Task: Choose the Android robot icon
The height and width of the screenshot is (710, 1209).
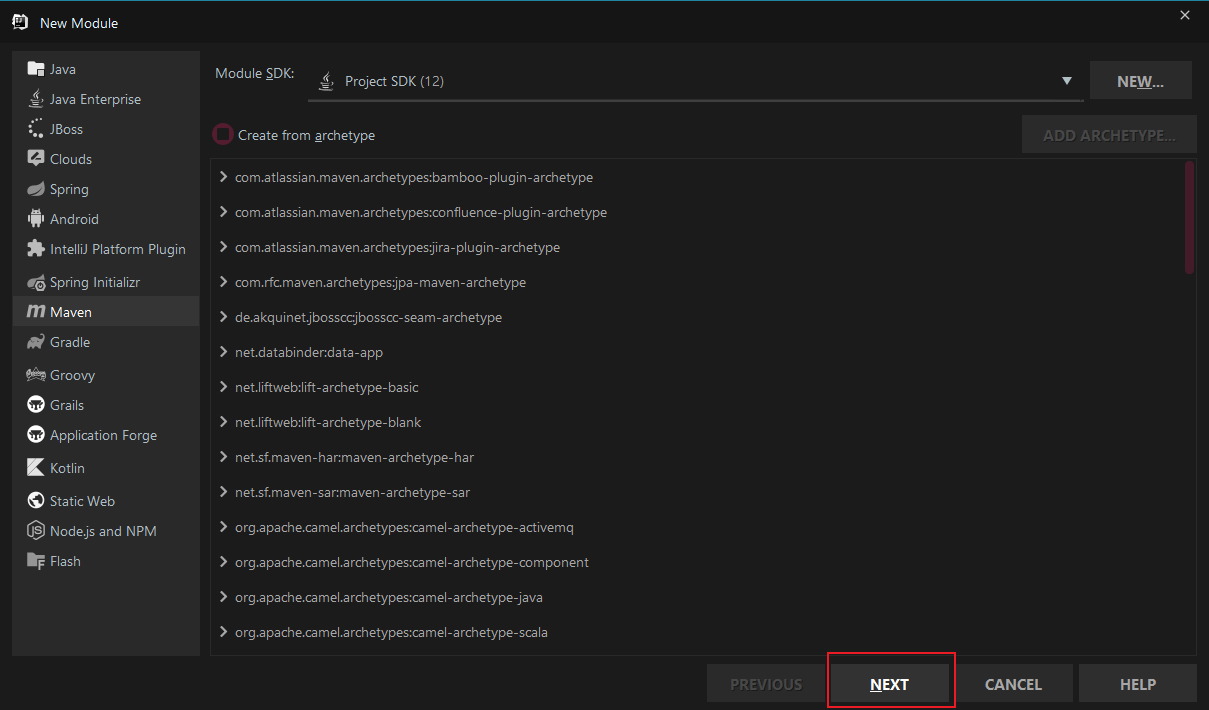Action: point(36,219)
